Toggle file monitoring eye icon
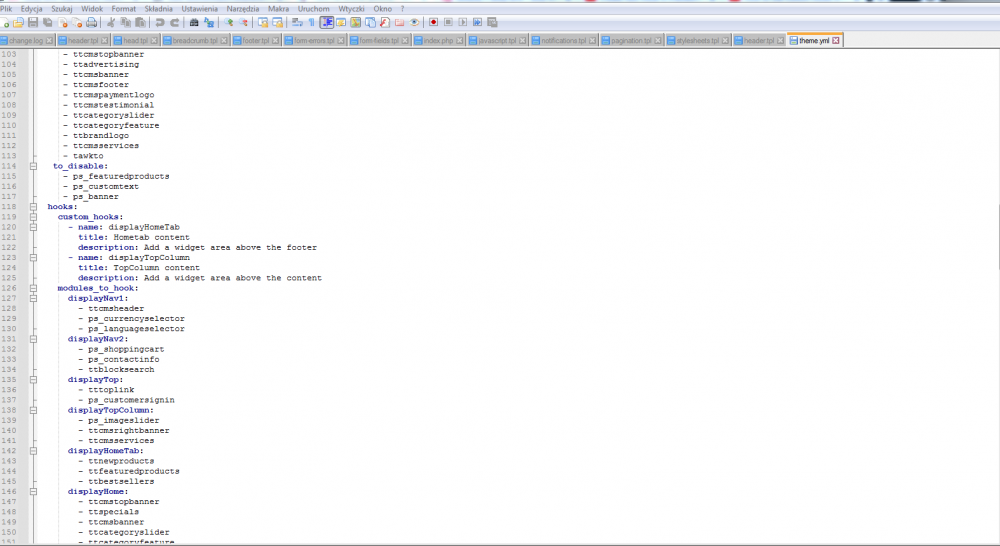This screenshot has width=1000, height=546. pyautogui.click(x=414, y=22)
